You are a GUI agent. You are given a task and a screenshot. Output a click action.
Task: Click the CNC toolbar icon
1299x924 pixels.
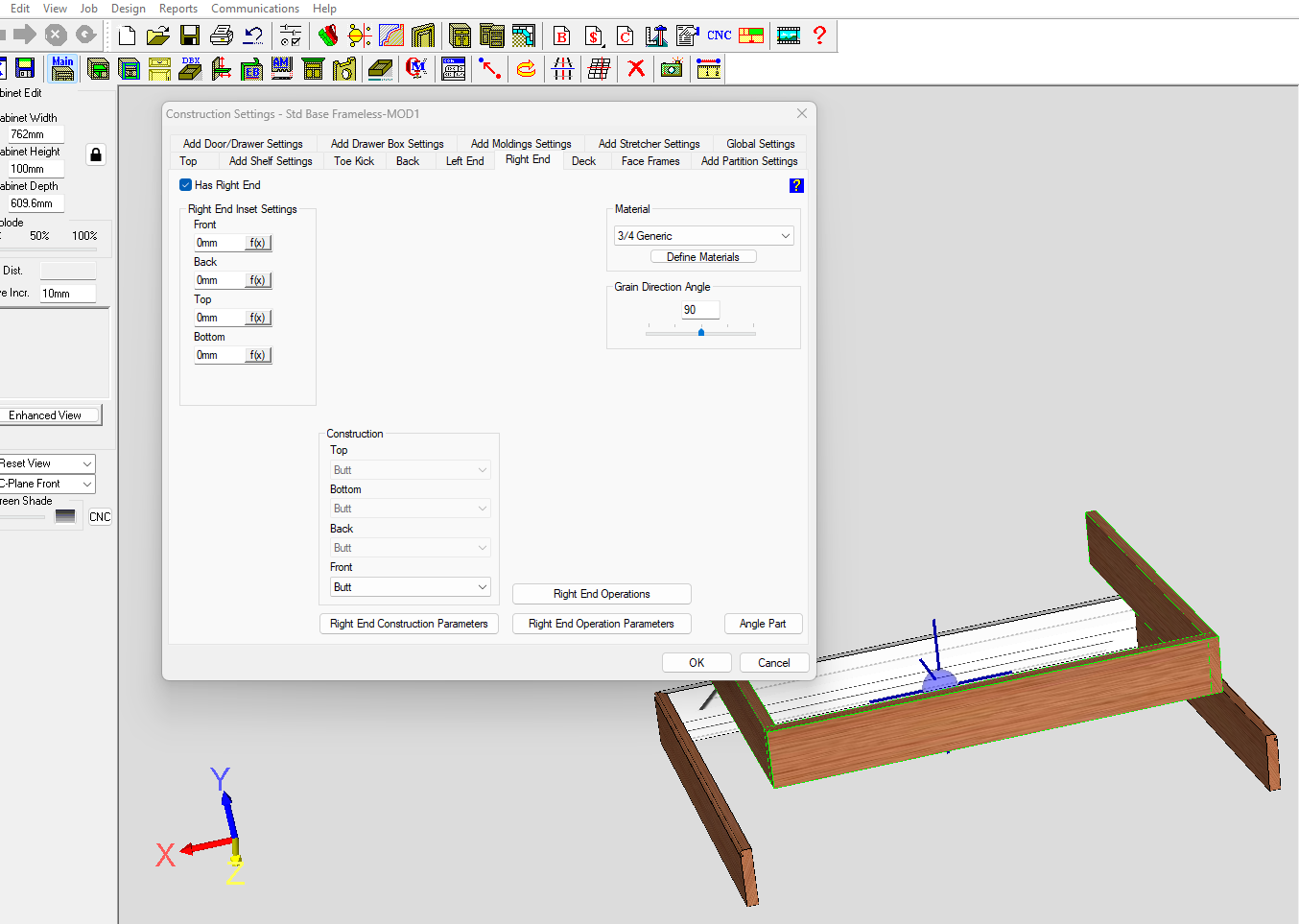click(x=720, y=36)
